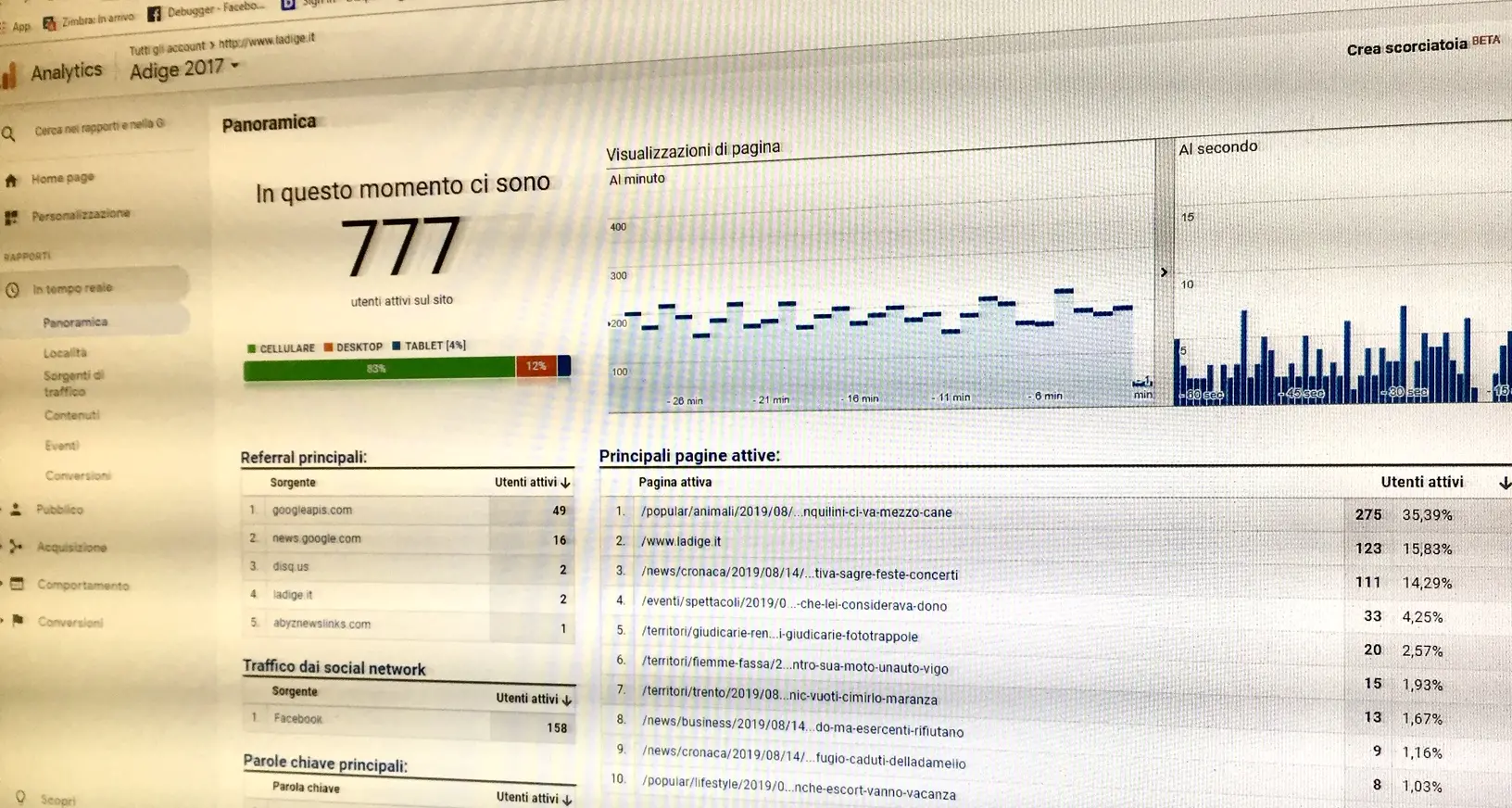Open the ntro-sua-moto-unauto-vigo page row
Image resolution: width=1512 pixels, height=808 pixels.
(x=795, y=665)
